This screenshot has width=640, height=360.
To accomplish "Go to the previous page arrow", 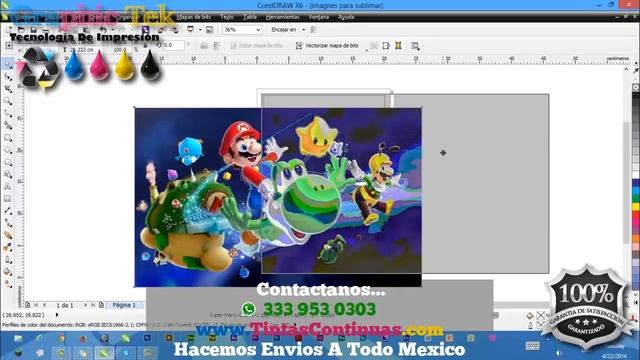I will tap(44, 305).
